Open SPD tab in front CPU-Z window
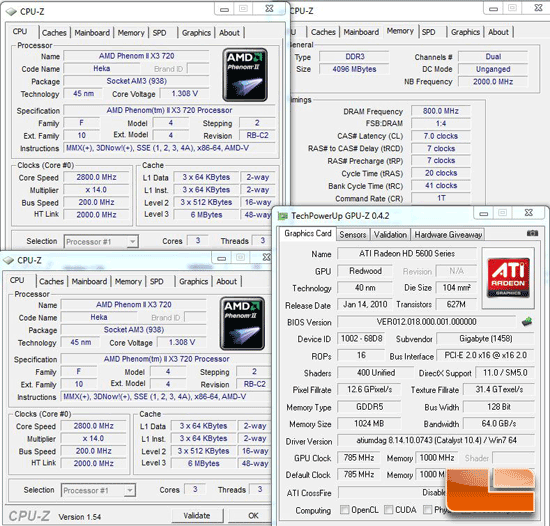 (157, 281)
